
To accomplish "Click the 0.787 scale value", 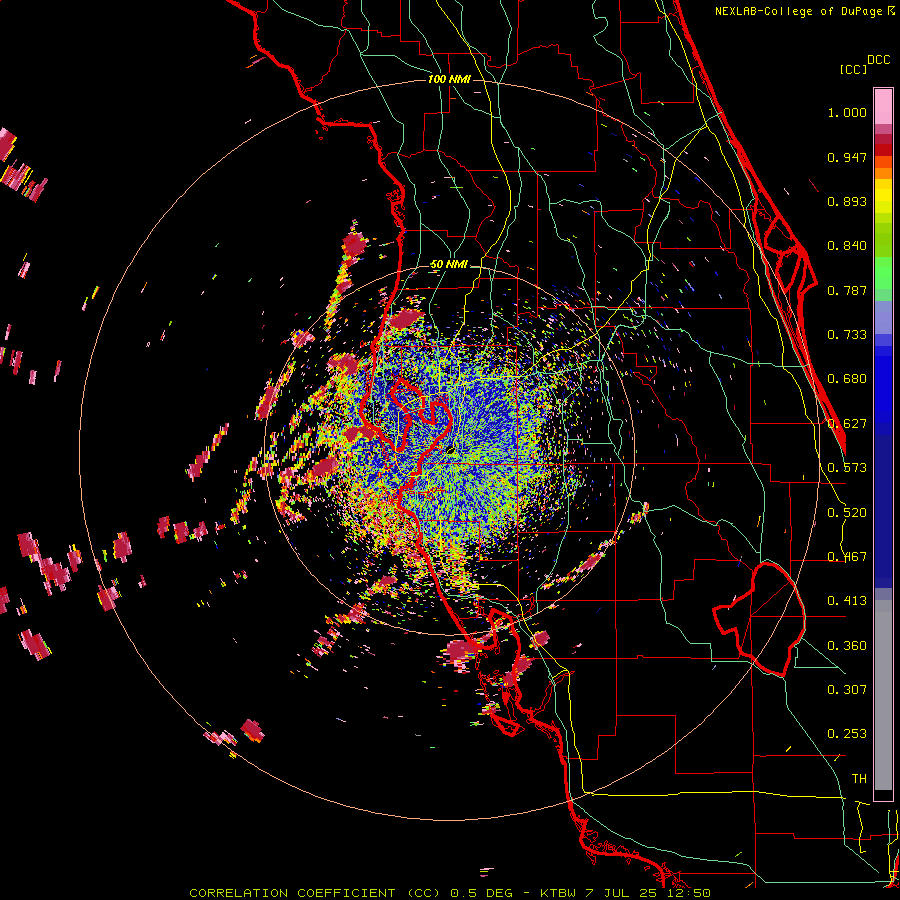I will pos(847,290).
